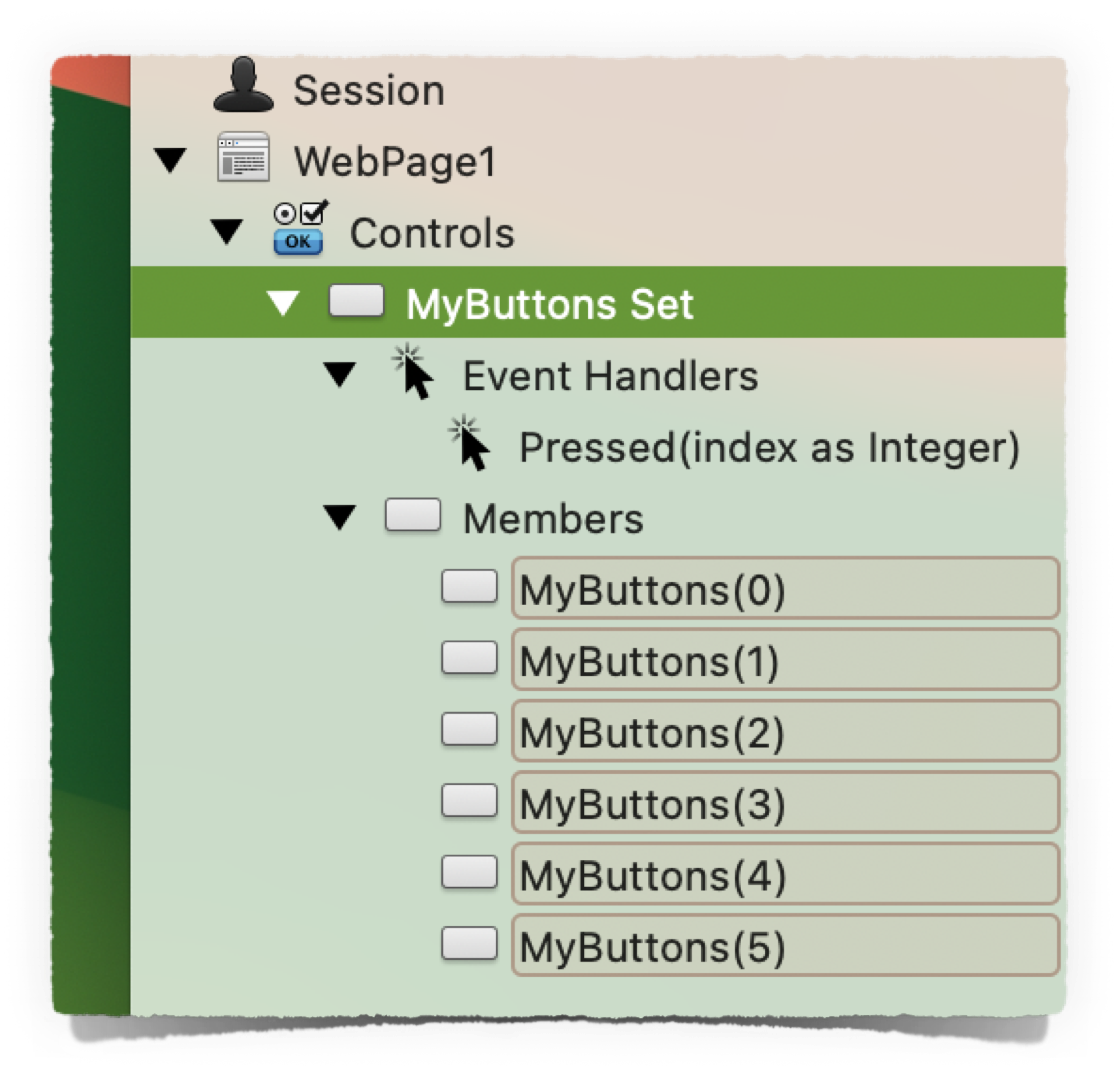This screenshot has width=1116, height=1070.
Task: Collapse the Controls disclosure triangle
Action: click(x=228, y=230)
